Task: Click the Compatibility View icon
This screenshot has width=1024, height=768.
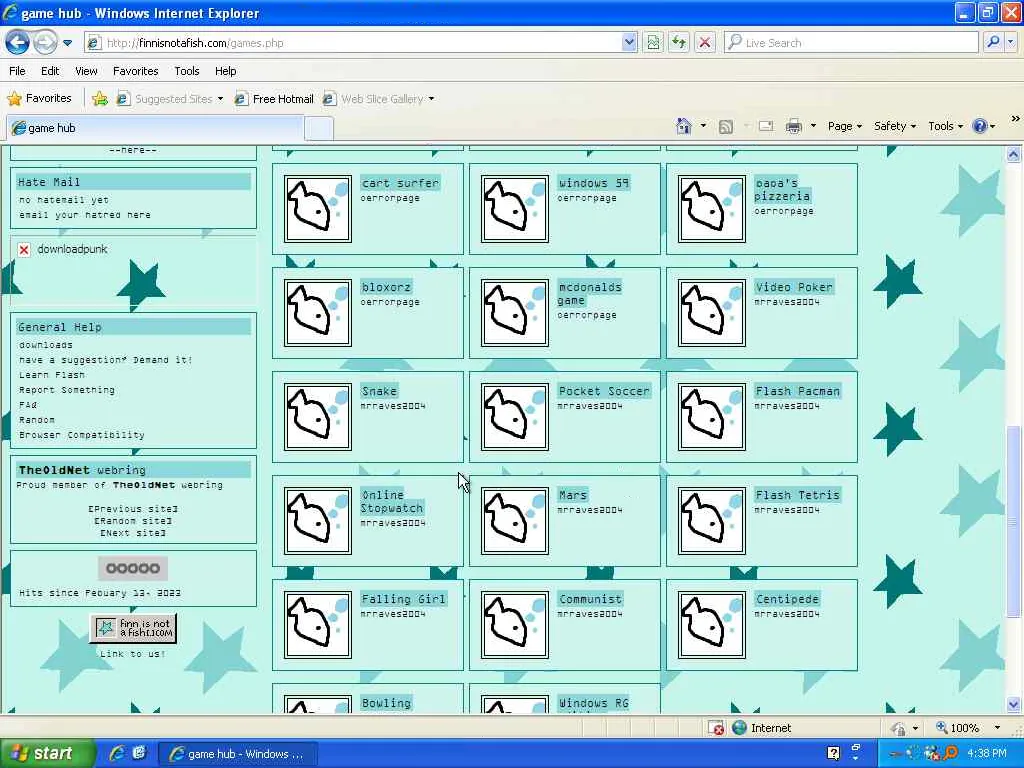Action: pyautogui.click(x=653, y=43)
